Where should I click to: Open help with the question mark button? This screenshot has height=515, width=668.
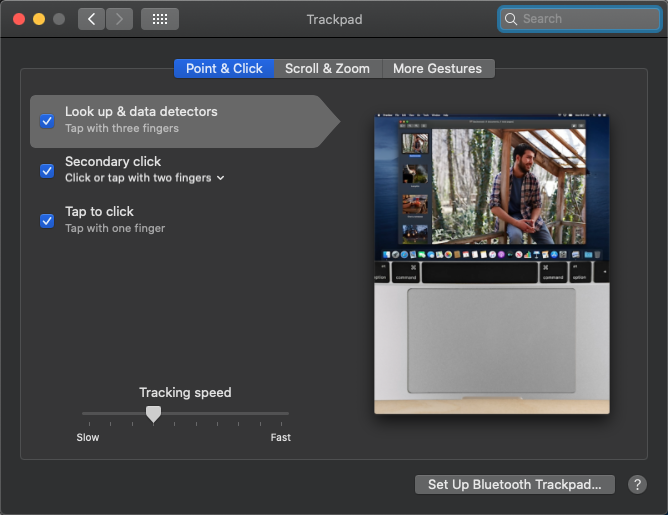637,484
